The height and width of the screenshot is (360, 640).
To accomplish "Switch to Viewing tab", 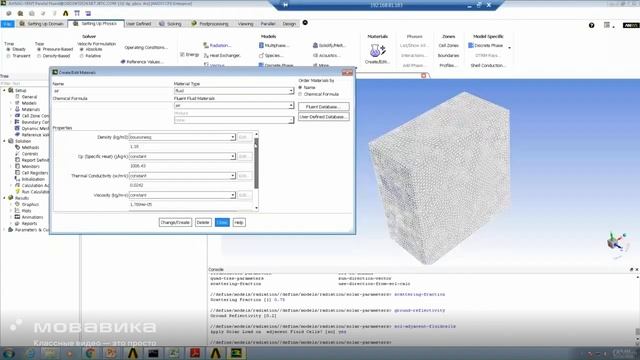I will click(x=245, y=24).
